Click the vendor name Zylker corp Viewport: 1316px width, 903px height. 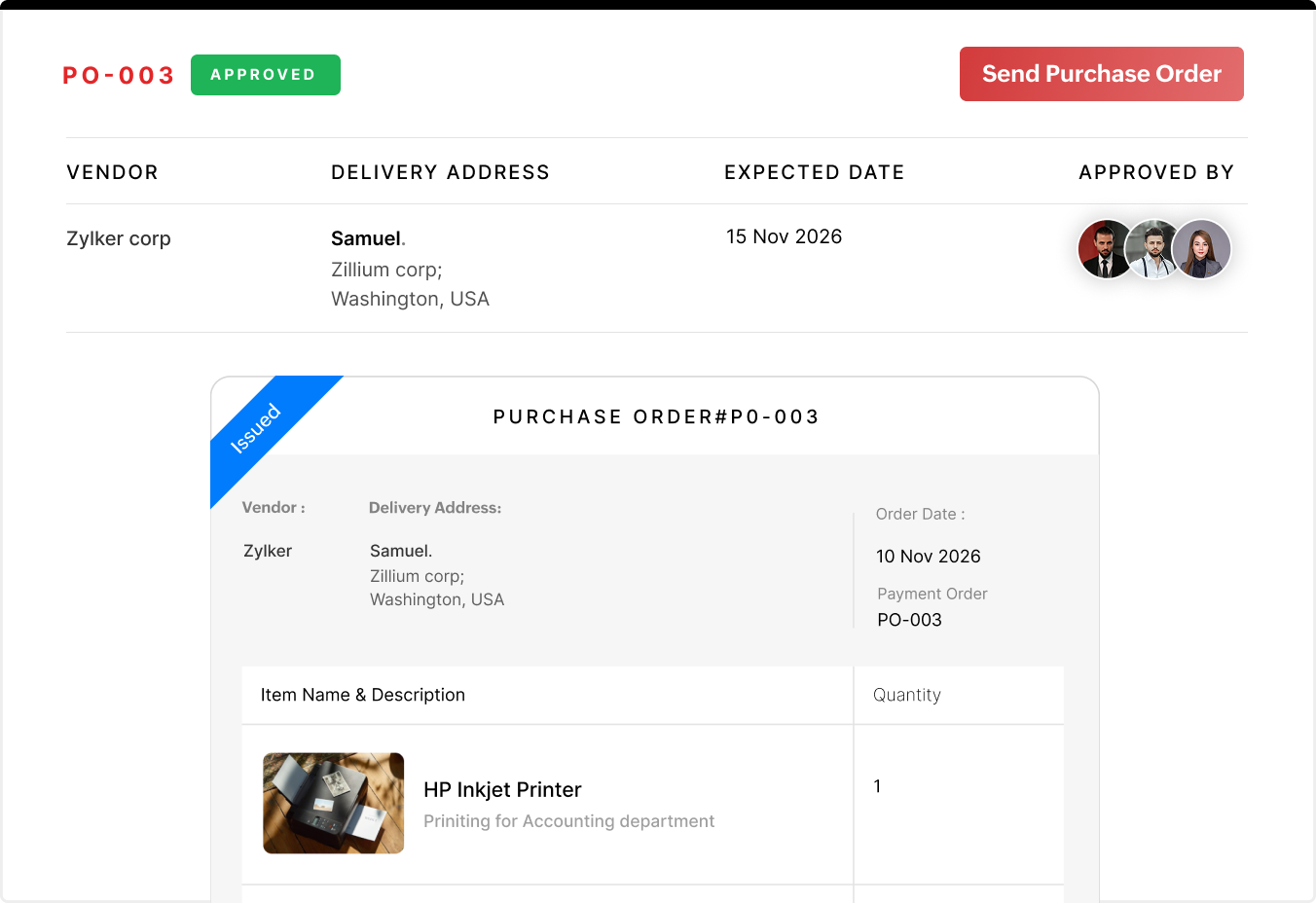coord(118,238)
